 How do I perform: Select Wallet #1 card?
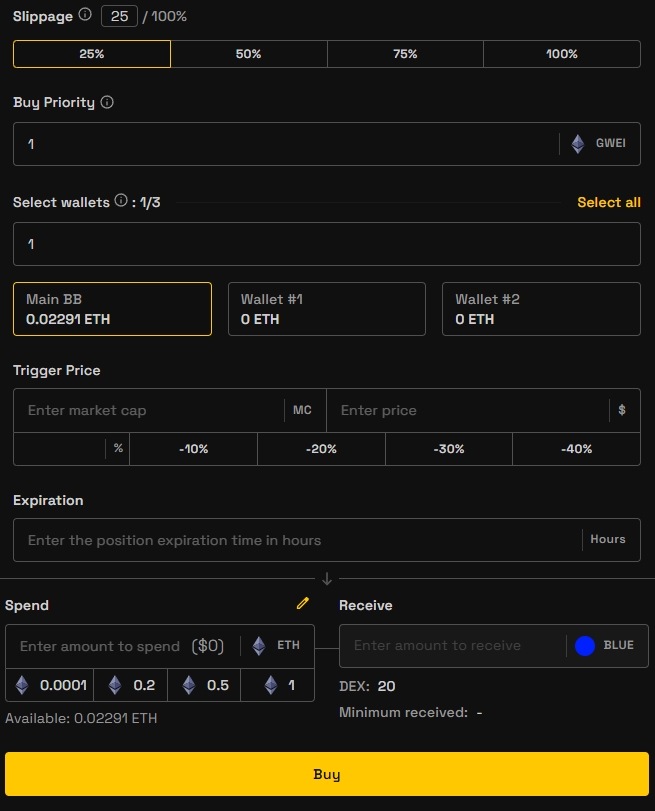[327, 309]
